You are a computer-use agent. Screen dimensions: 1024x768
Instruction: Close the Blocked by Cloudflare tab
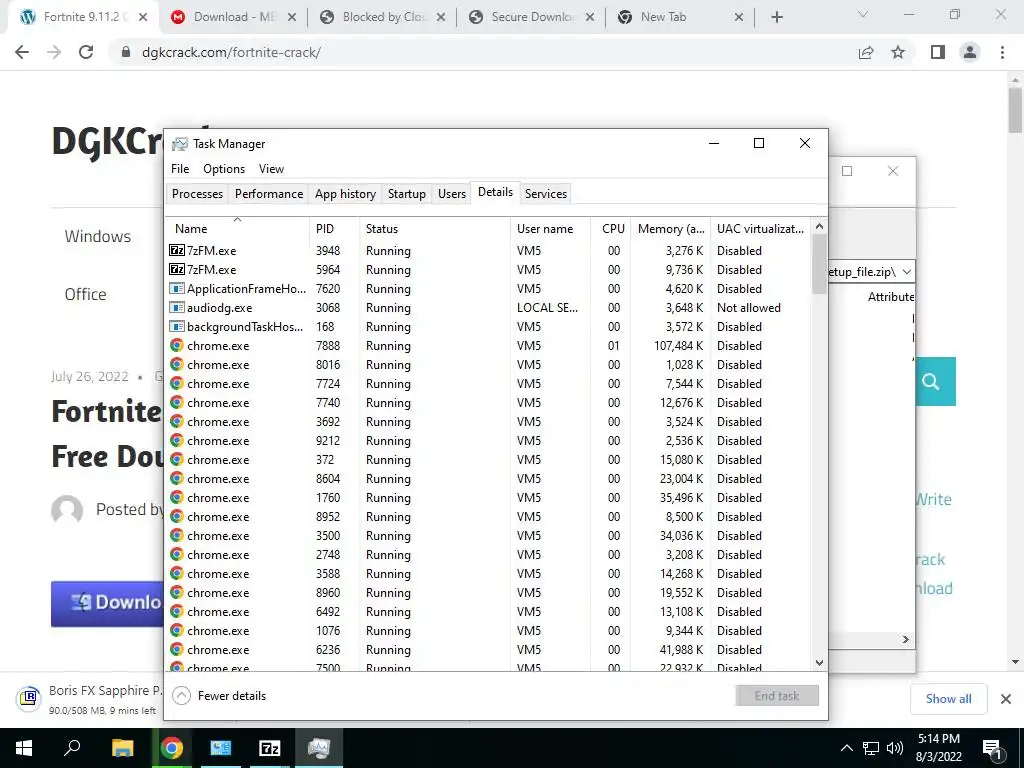click(x=441, y=17)
